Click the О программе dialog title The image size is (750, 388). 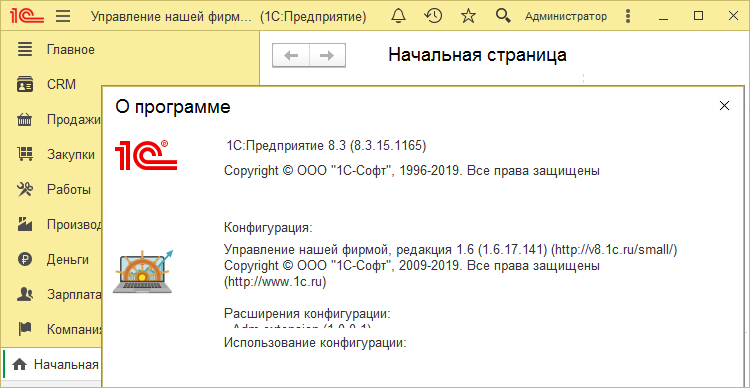click(173, 107)
